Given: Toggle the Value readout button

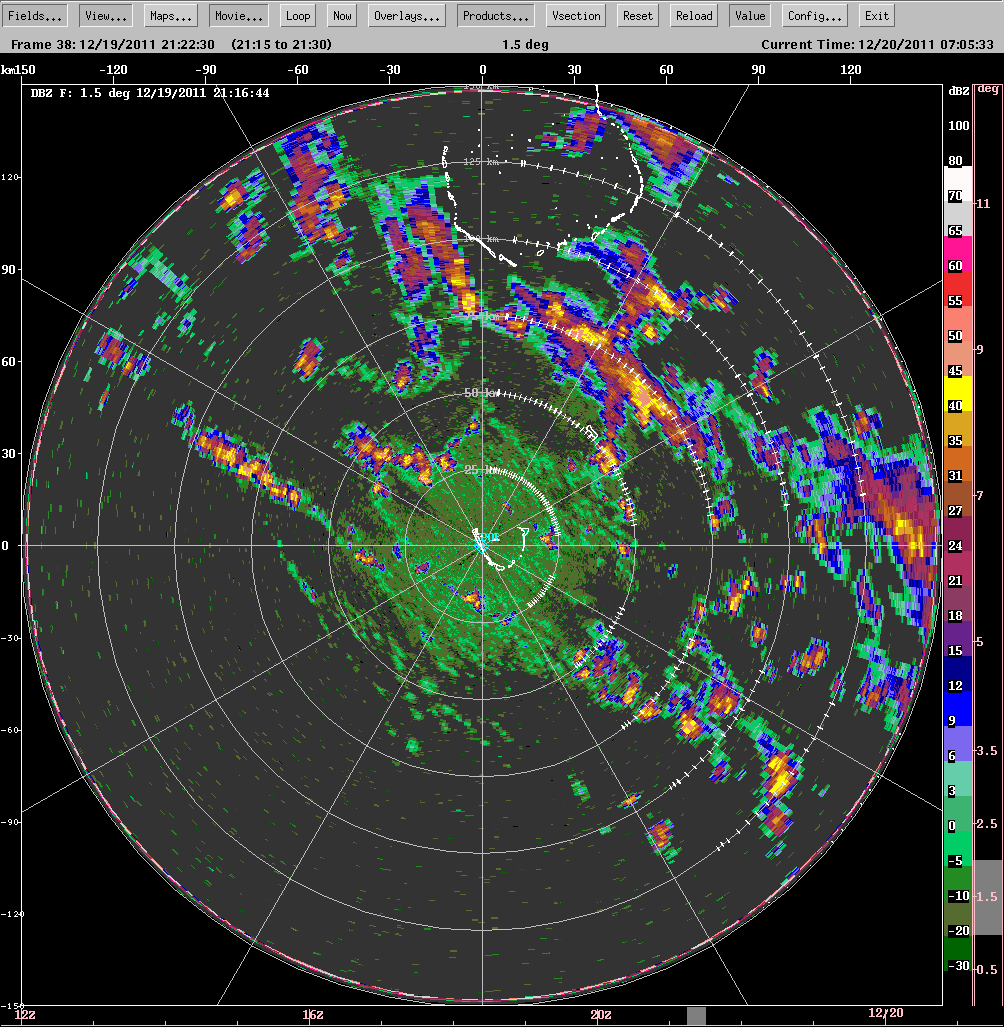Looking at the screenshot, I should click(x=749, y=16).
